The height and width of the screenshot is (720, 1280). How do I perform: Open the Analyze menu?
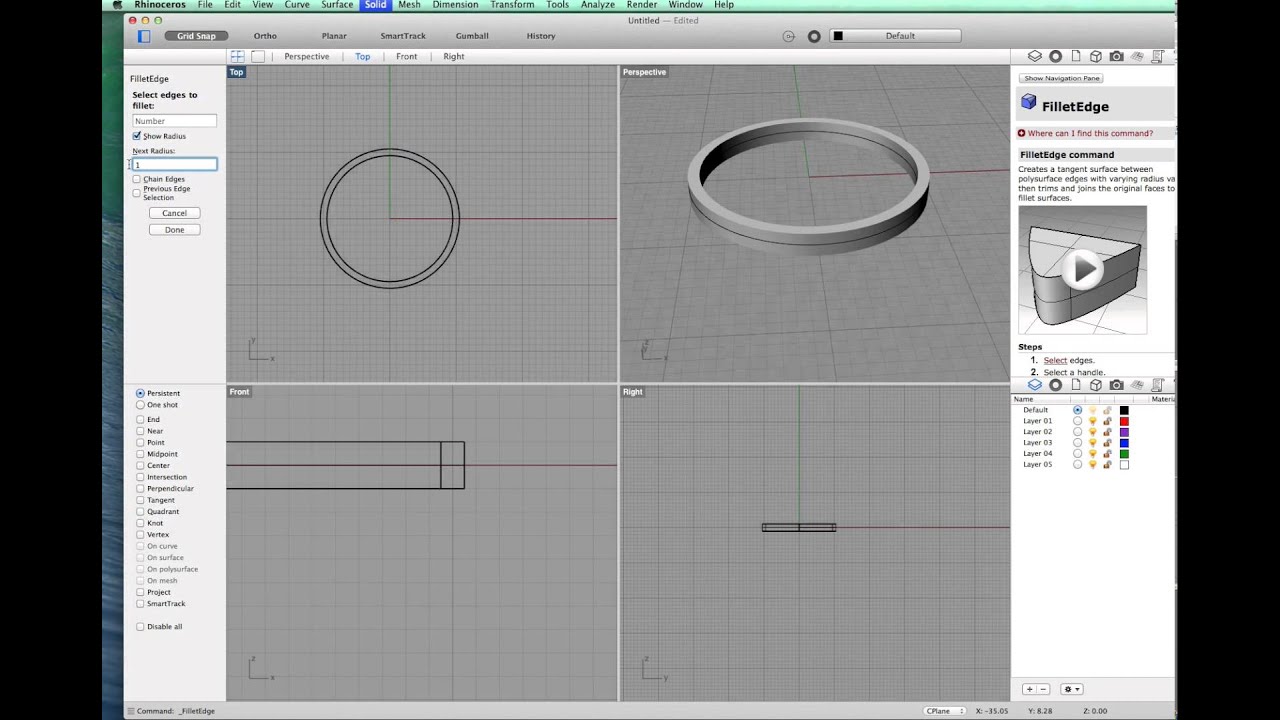point(597,5)
